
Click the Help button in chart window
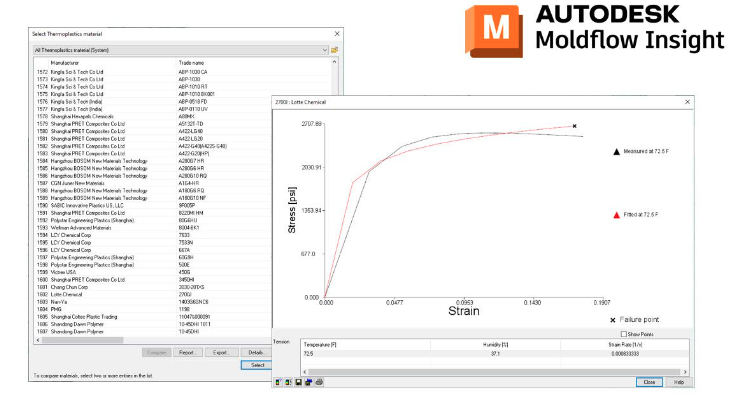[x=678, y=382]
